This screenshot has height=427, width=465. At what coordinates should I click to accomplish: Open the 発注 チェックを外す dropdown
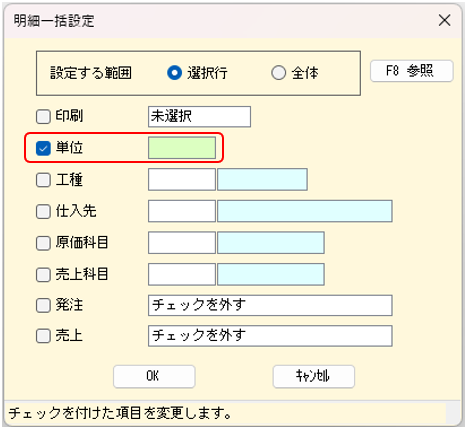coord(270,305)
